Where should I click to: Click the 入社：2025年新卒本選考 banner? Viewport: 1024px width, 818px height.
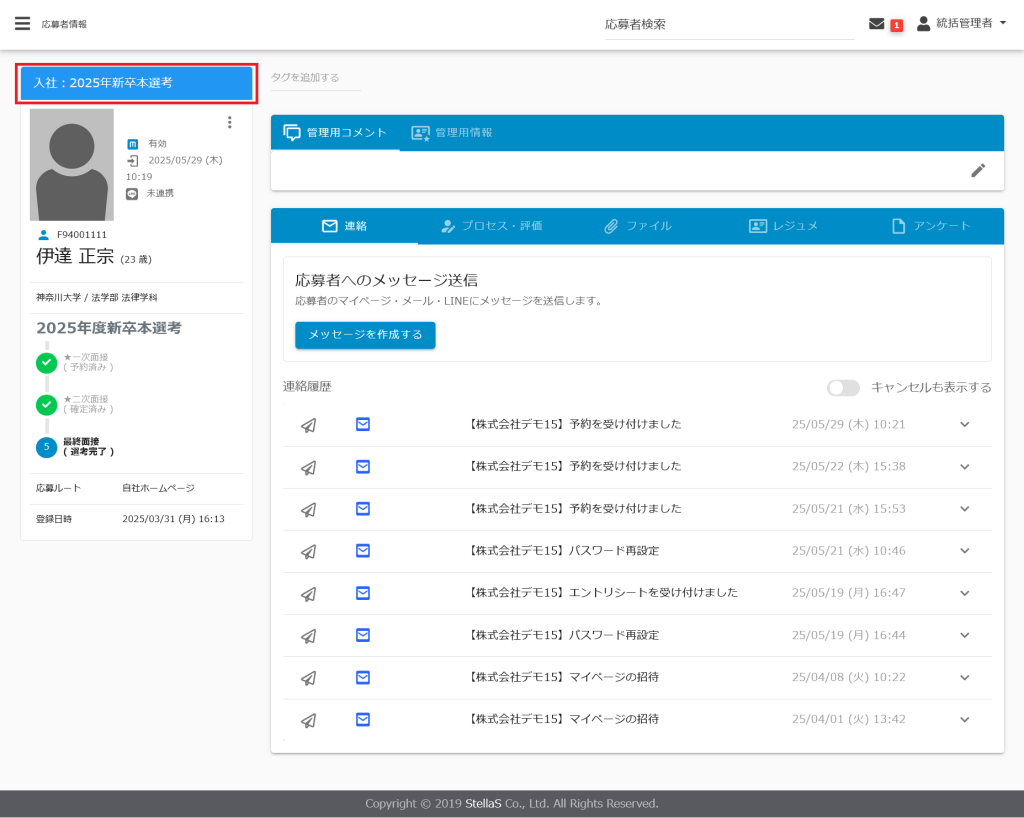[x=137, y=83]
